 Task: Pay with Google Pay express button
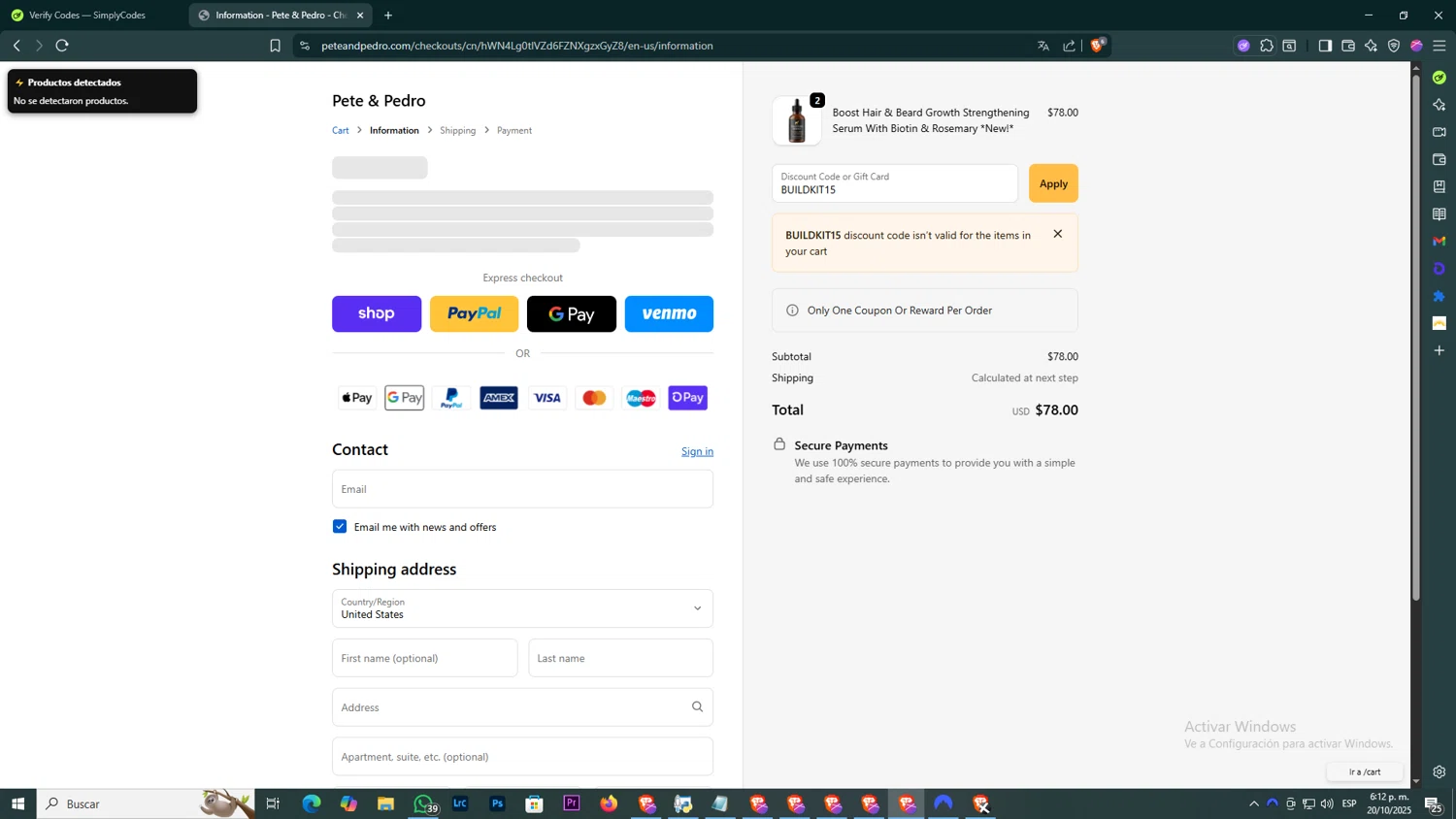pyautogui.click(x=572, y=313)
